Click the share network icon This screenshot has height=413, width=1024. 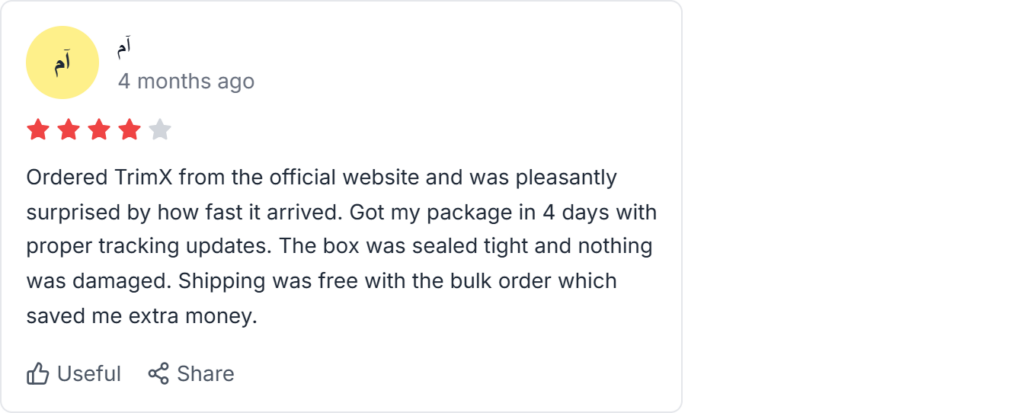point(158,374)
